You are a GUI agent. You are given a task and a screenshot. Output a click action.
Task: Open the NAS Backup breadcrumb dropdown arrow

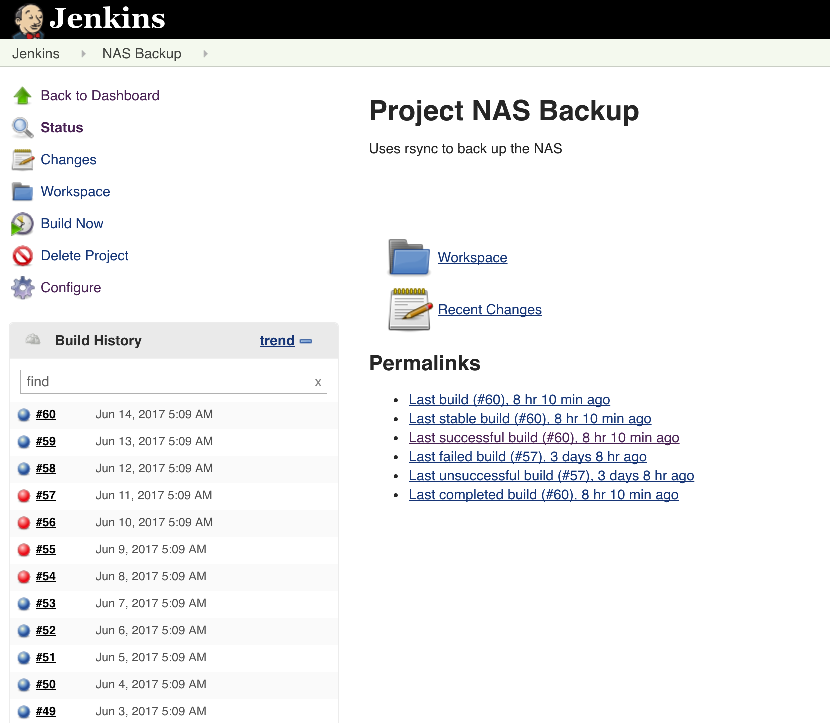coord(205,53)
